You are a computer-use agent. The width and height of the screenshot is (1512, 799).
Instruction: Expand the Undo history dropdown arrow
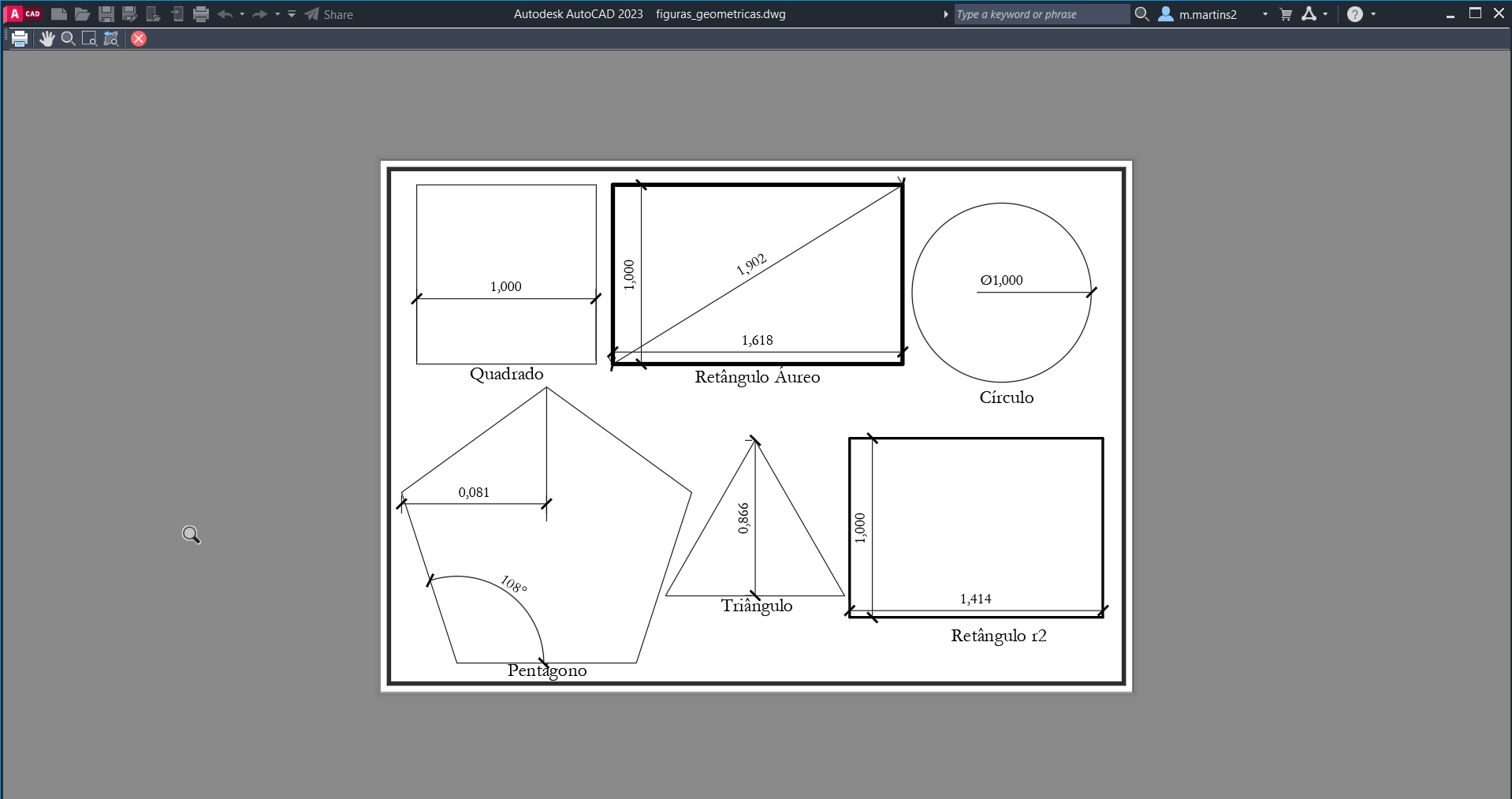coord(242,14)
